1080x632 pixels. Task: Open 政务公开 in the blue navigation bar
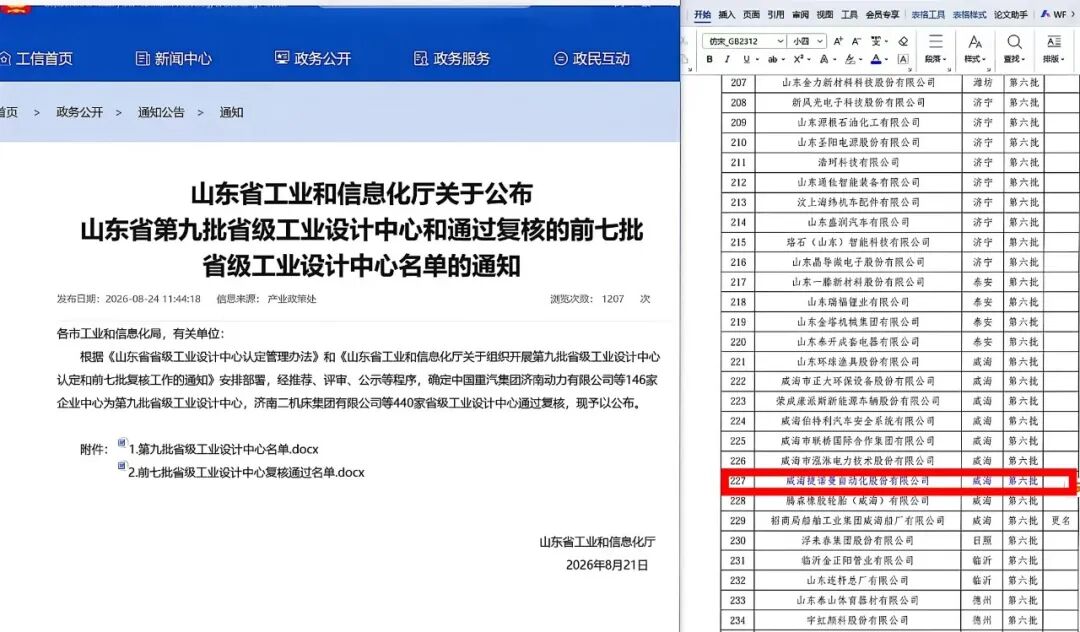pos(313,59)
